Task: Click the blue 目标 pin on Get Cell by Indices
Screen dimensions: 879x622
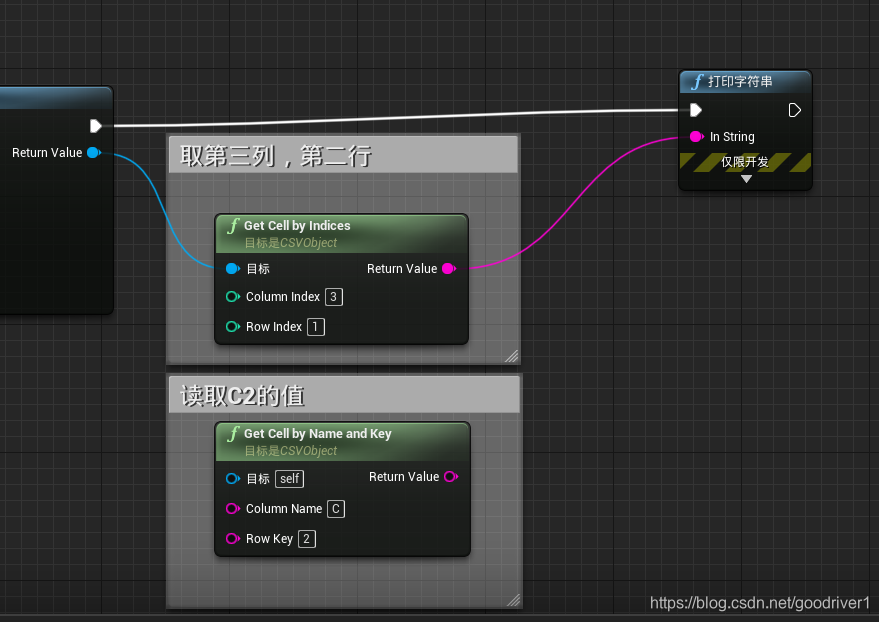Action: point(230,268)
